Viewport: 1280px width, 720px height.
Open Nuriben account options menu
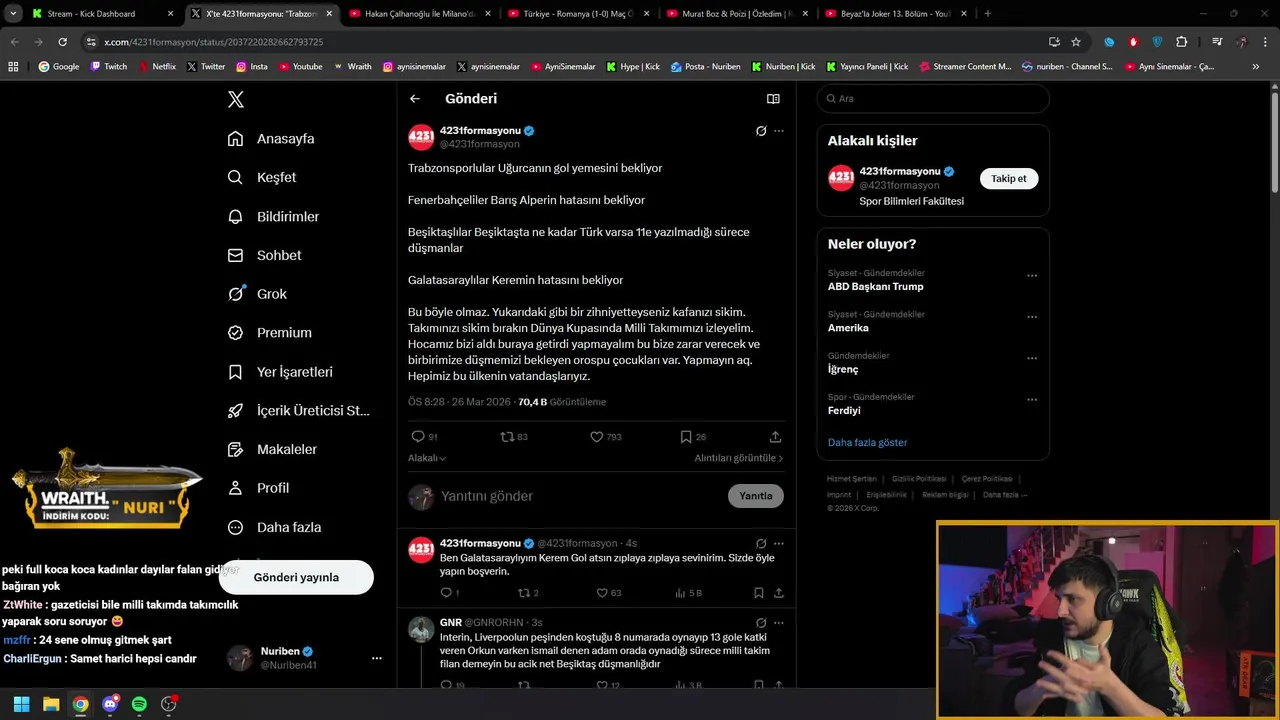click(377, 658)
